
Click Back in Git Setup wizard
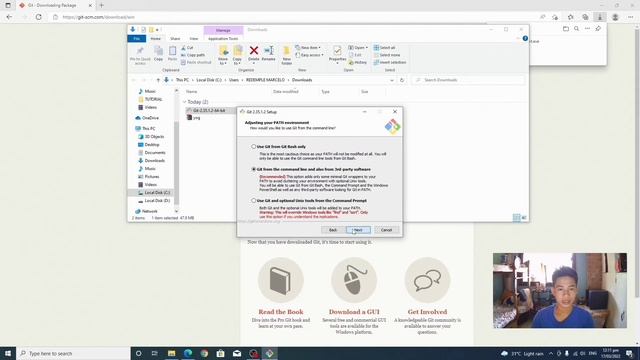333,230
